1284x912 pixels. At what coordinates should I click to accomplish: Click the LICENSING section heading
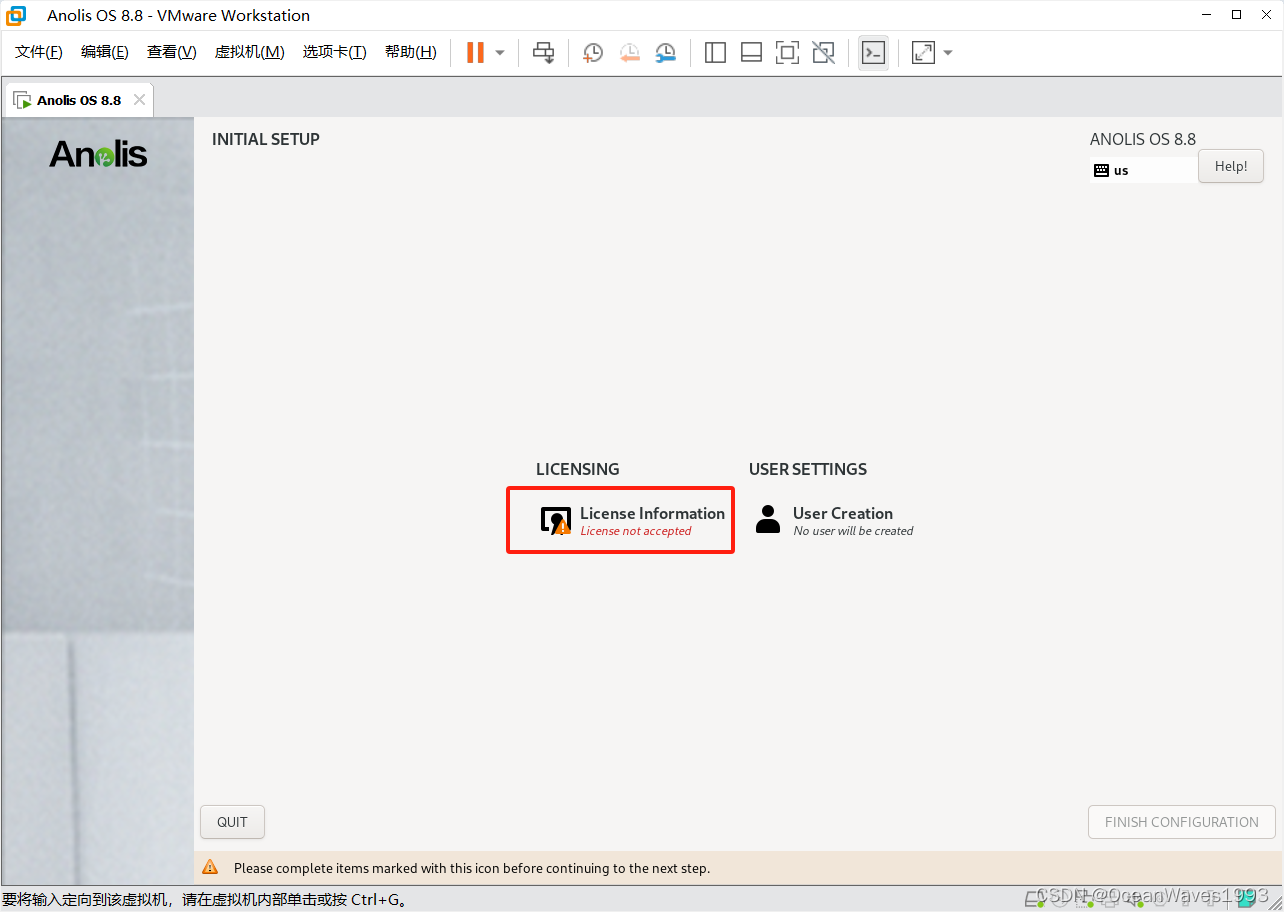[x=578, y=469]
